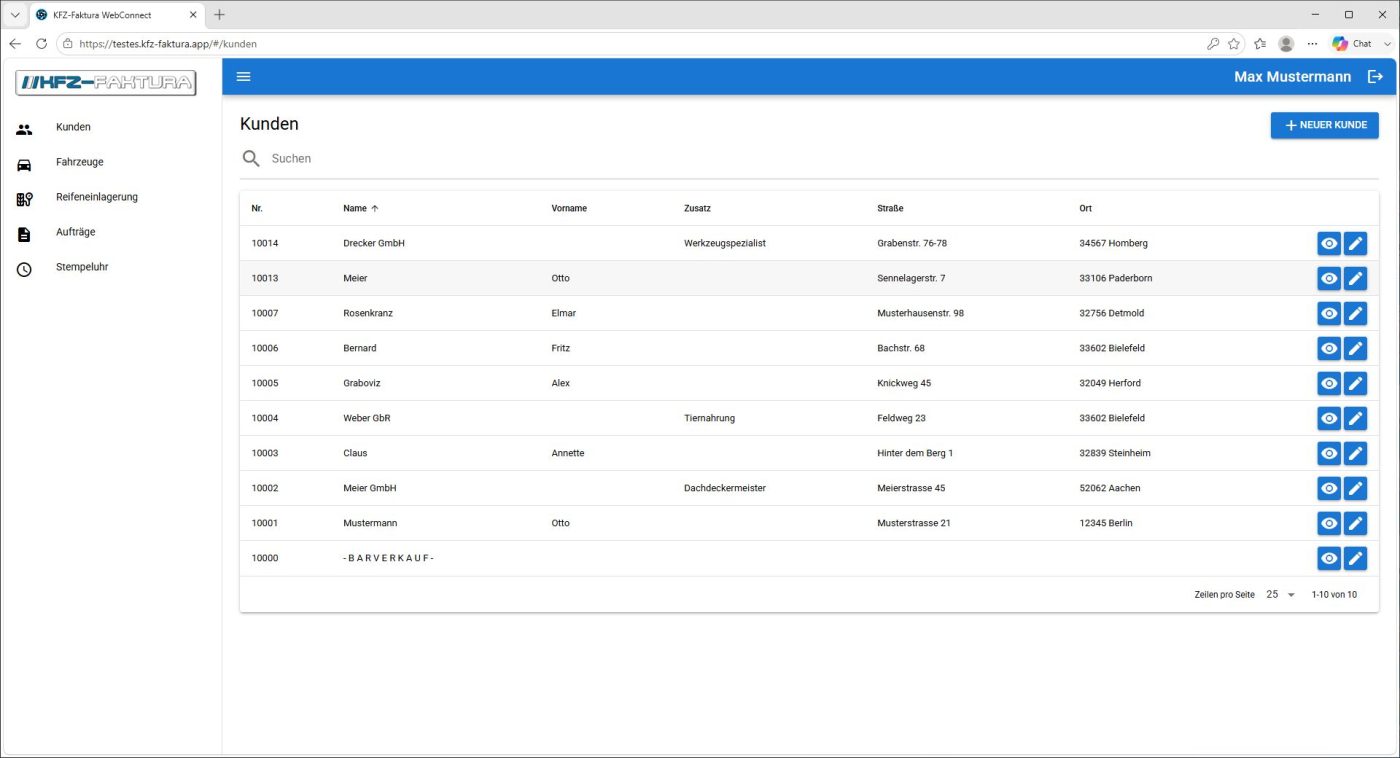Viewport: 1400px width, 758px height.
Task: View customer Drecker GmbH with eye icon
Action: tap(1329, 243)
